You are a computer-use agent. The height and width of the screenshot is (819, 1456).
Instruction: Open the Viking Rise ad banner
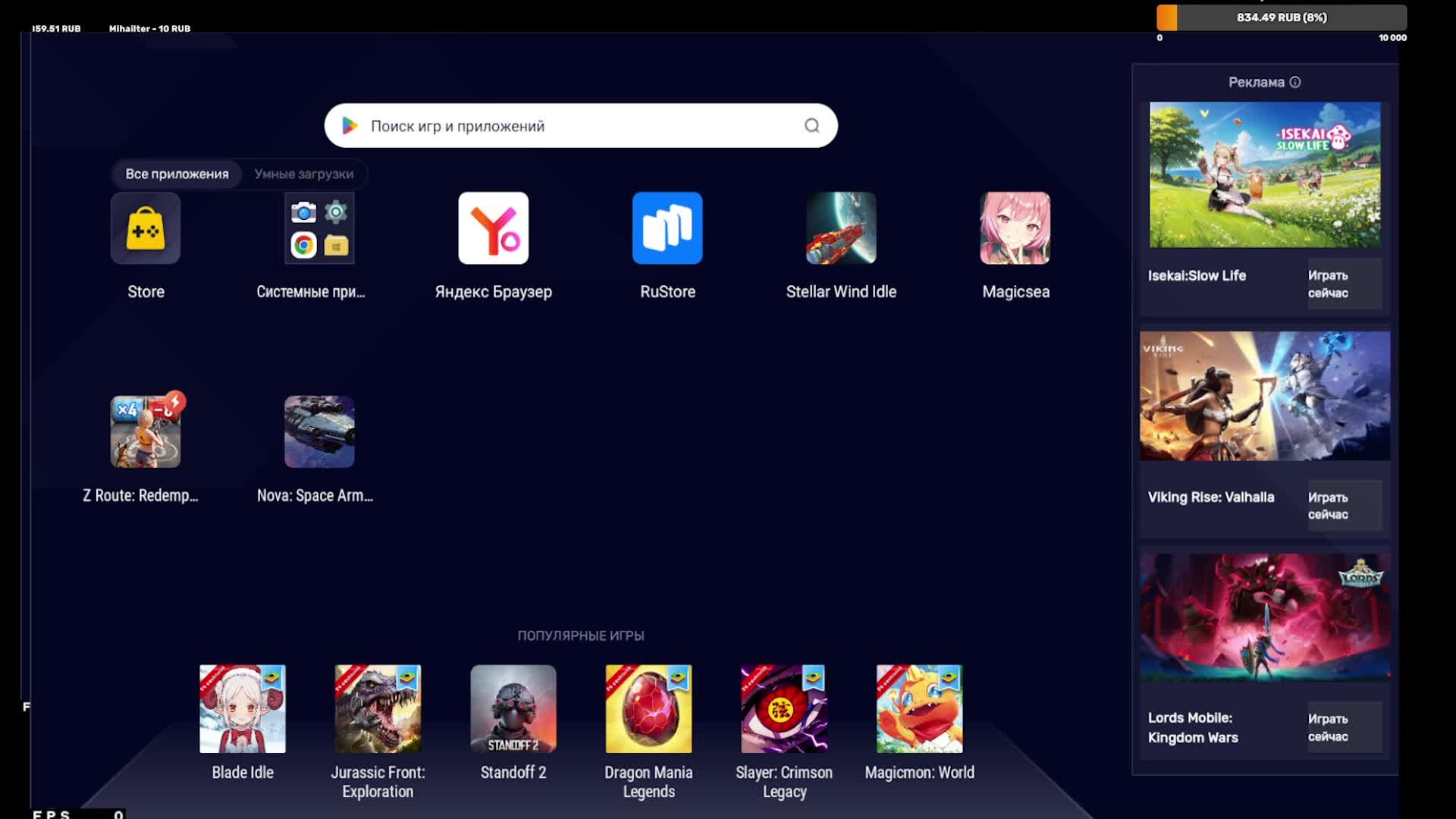tap(1265, 396)
